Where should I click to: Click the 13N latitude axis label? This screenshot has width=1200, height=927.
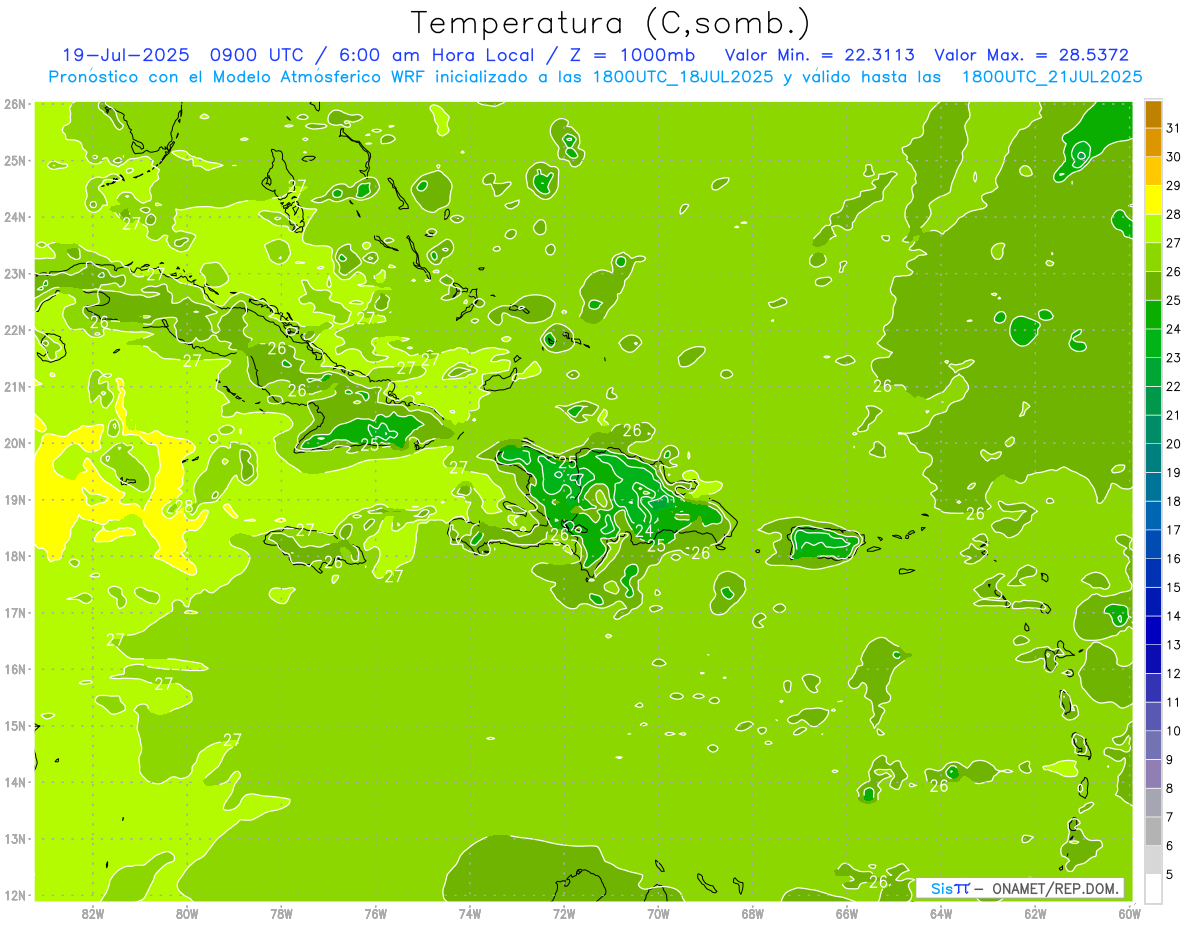[14, 839]
